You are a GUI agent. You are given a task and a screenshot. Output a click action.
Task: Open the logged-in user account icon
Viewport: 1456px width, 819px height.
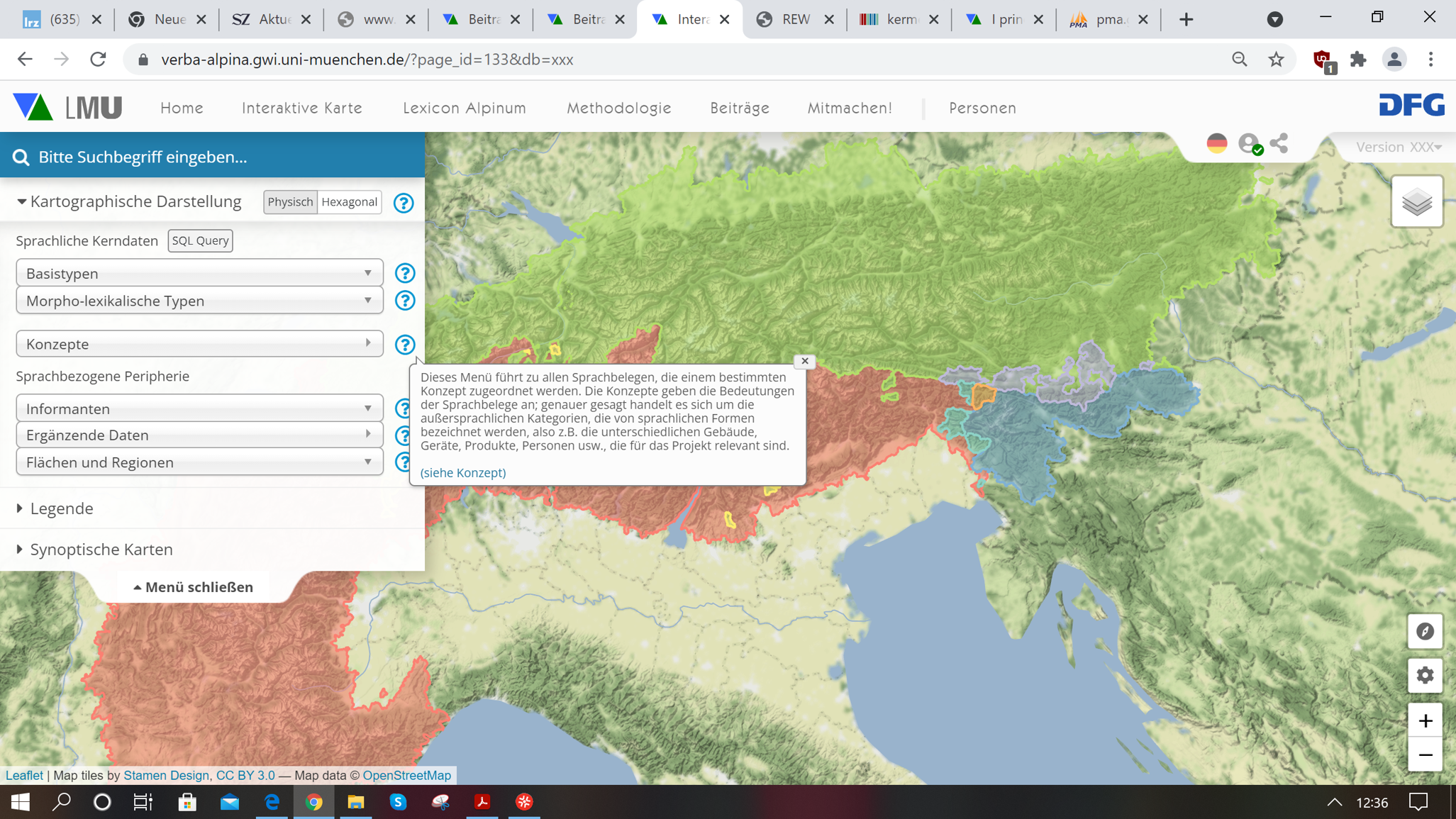tap(1249, 144)
